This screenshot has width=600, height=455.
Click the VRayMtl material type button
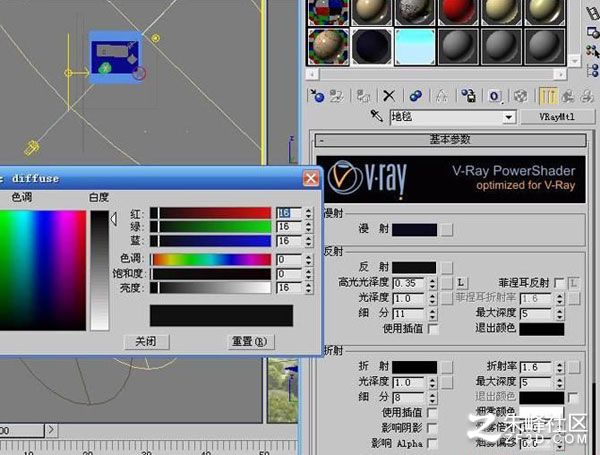558,117
